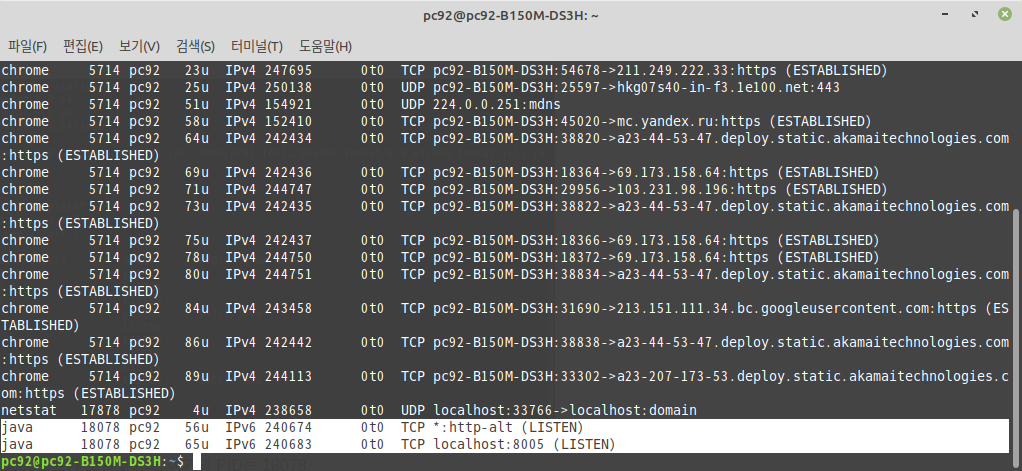The image size is (1022, 471).
Task: Click the pc92@pc92-B150M-DS3H window title
Action: click(510, 15)
